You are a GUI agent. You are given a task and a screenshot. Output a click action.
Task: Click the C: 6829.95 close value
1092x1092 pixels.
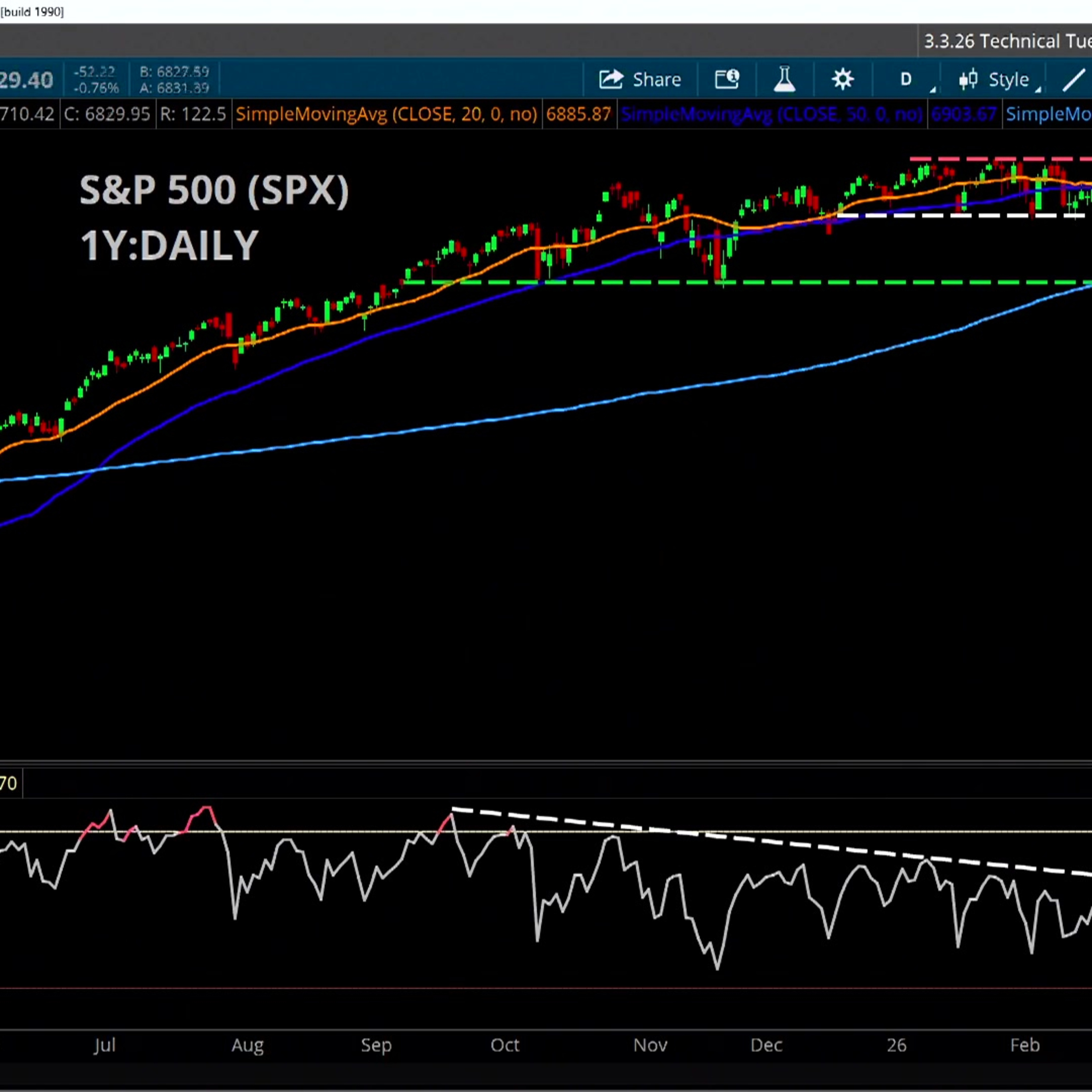pyautogui.click(x=107, y=114)
